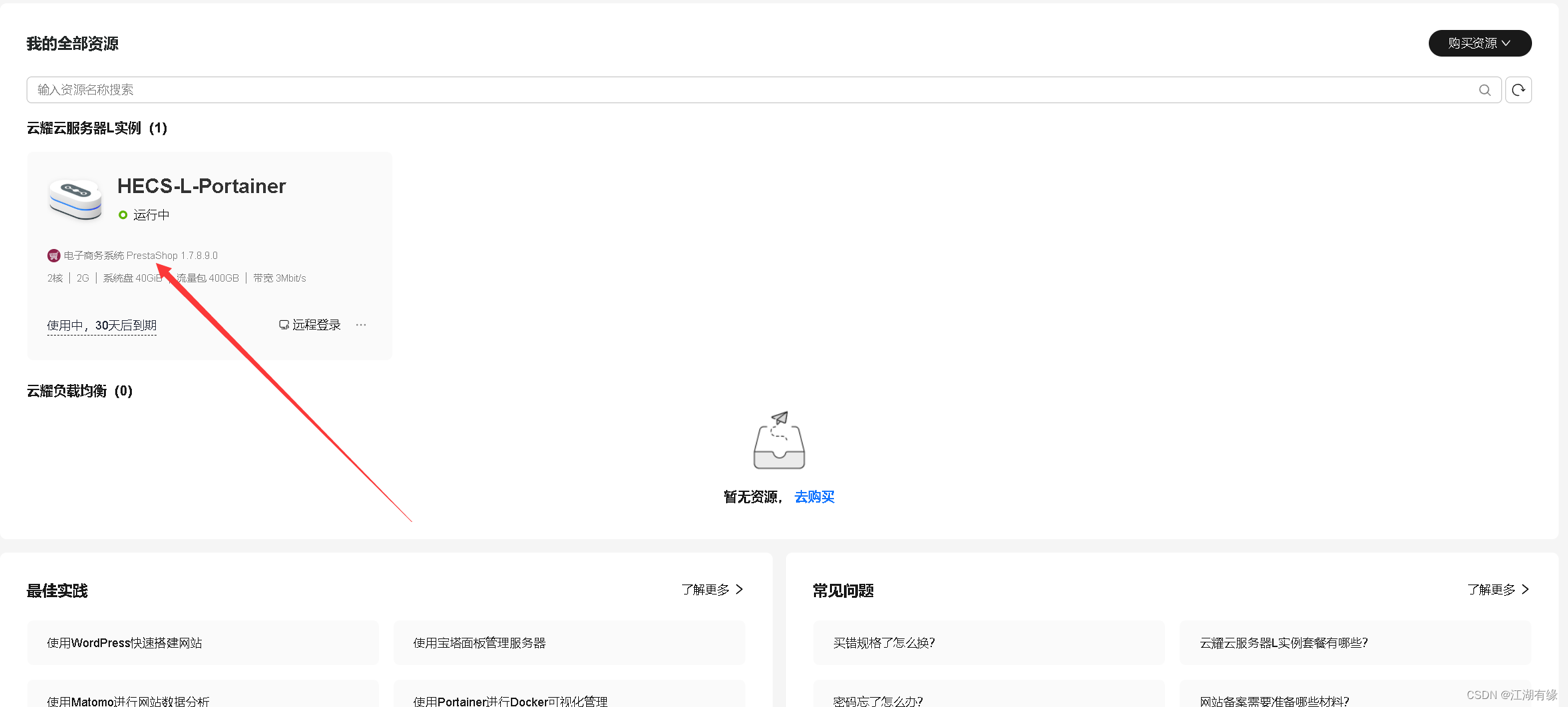This screenshot has height=707, width=1568.
Task: Open the "..." more actions menu on the card
Action: pyautogui.click(x=360, y=325)
